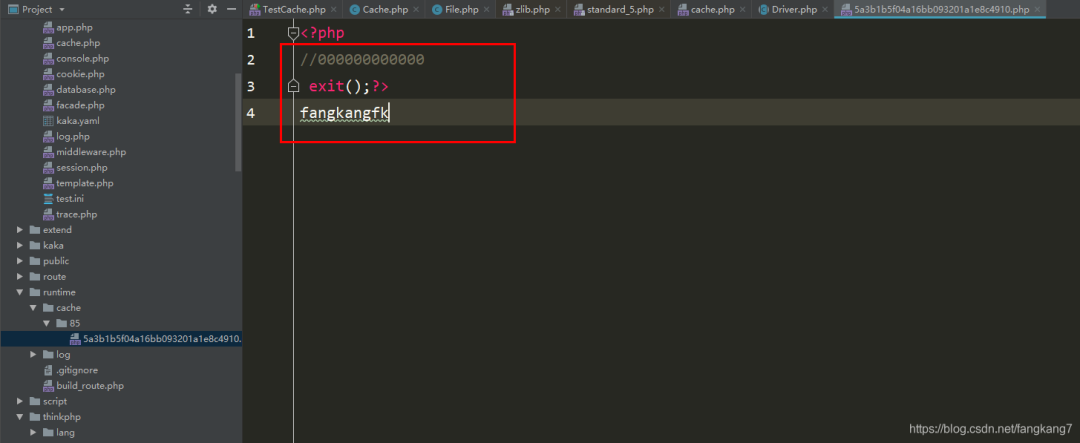Screen dimensions: 1080x443
Task: Collapse the runtime cache folder
Action: click(33, 308)
